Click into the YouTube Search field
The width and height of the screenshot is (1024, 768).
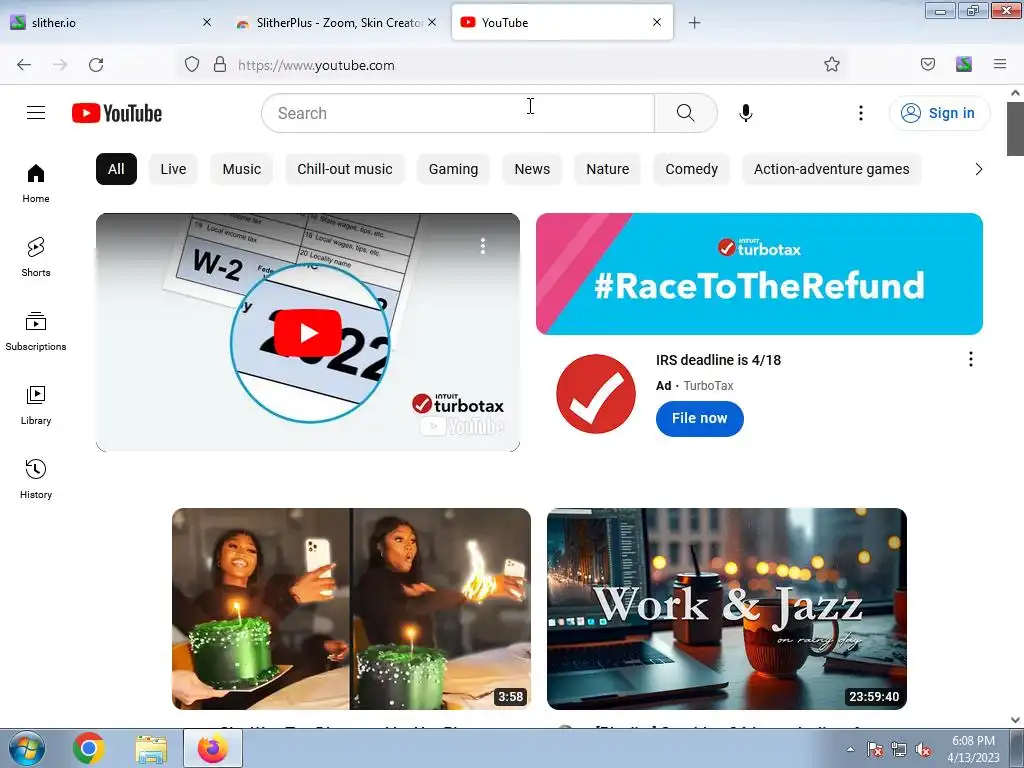458,113
